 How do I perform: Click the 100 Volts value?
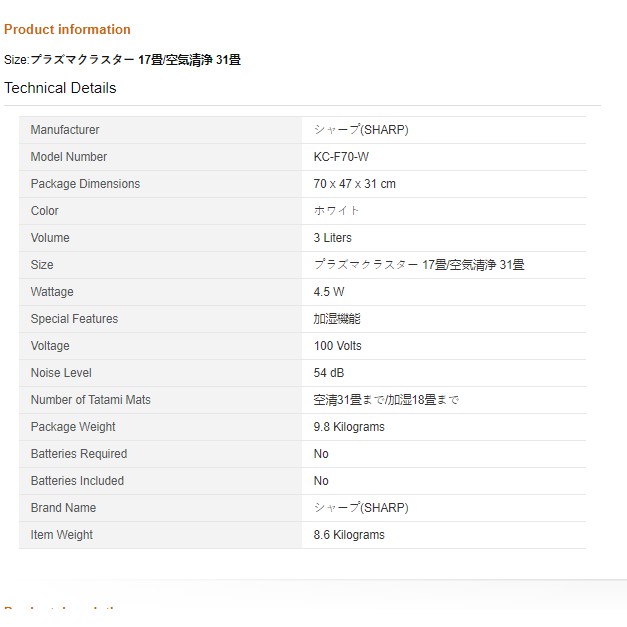pyautogui.click(x=337, y=346)
